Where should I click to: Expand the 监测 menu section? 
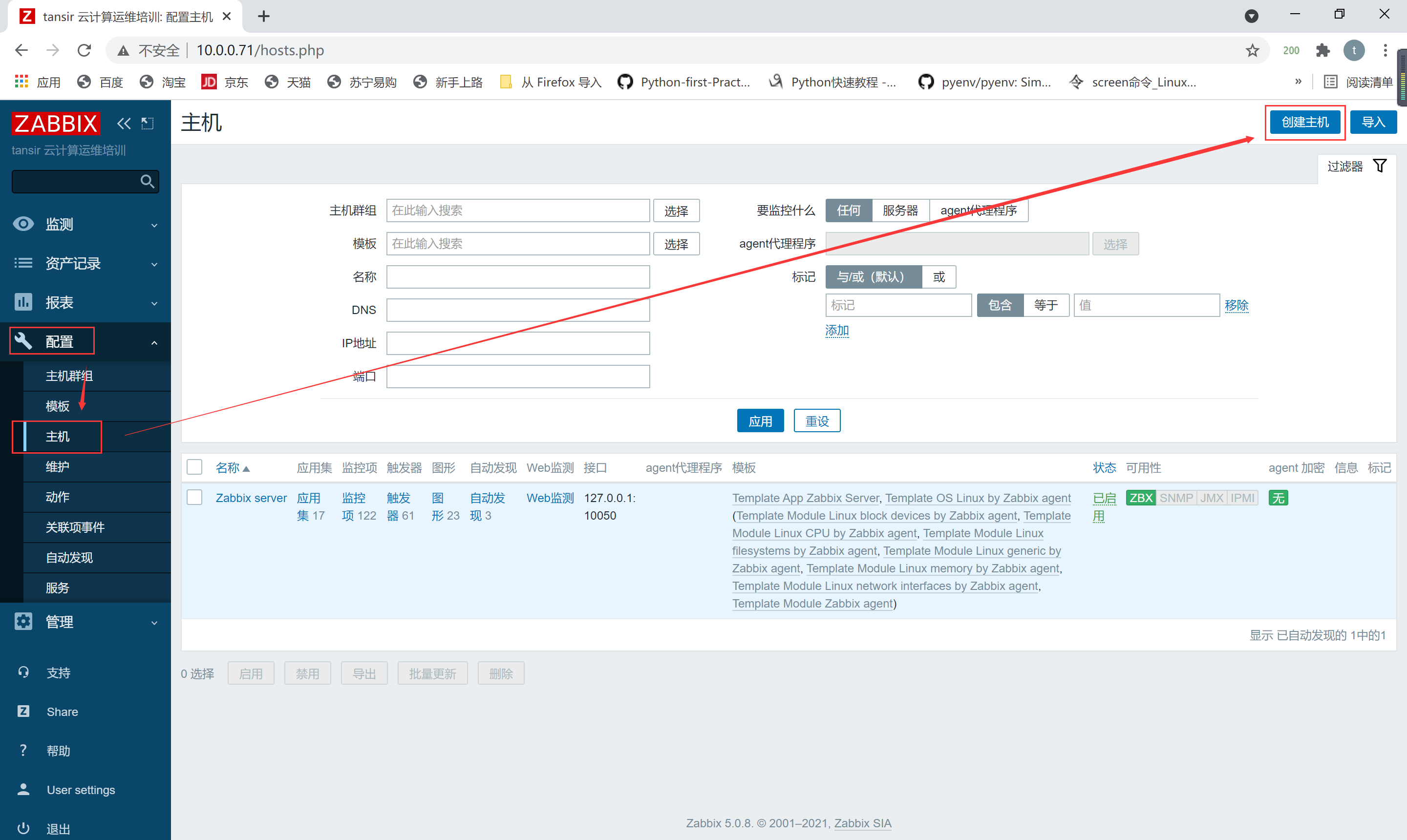[85, 224]
